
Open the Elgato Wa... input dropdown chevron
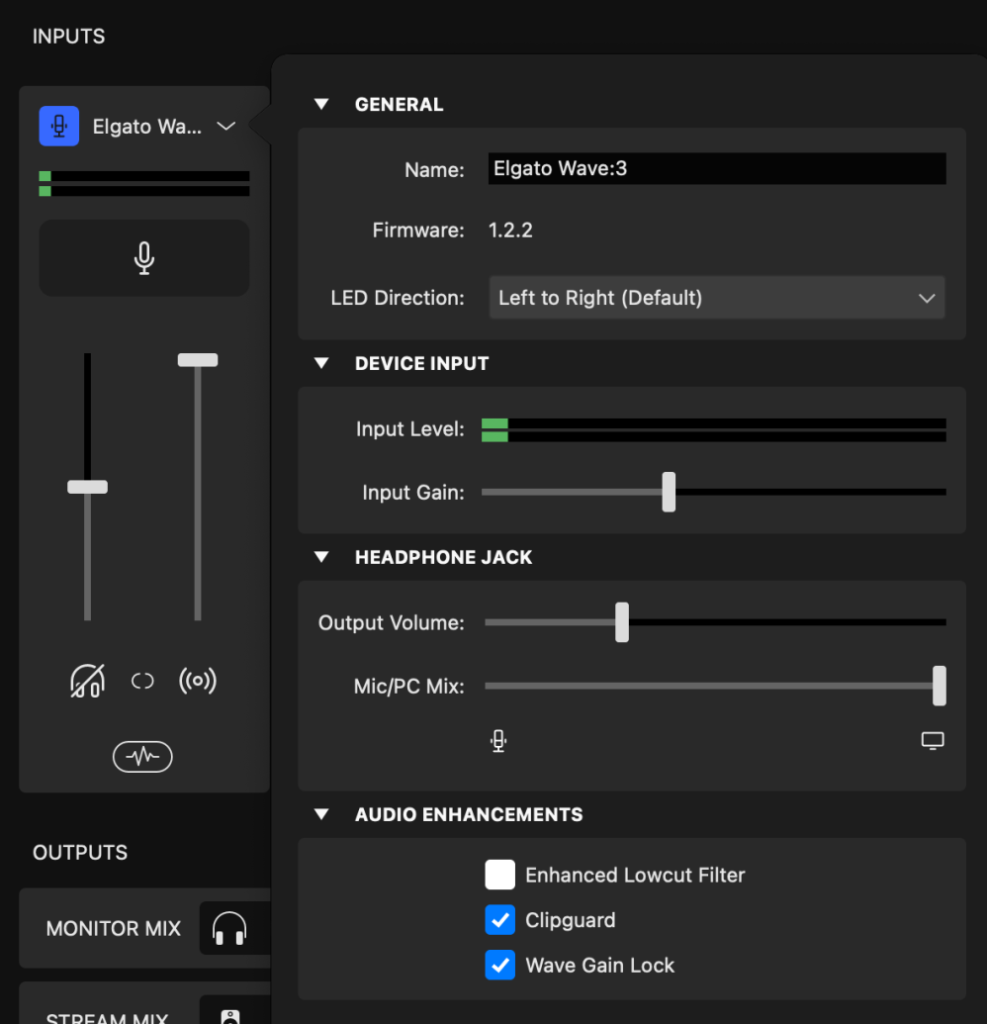pos(226,126)
